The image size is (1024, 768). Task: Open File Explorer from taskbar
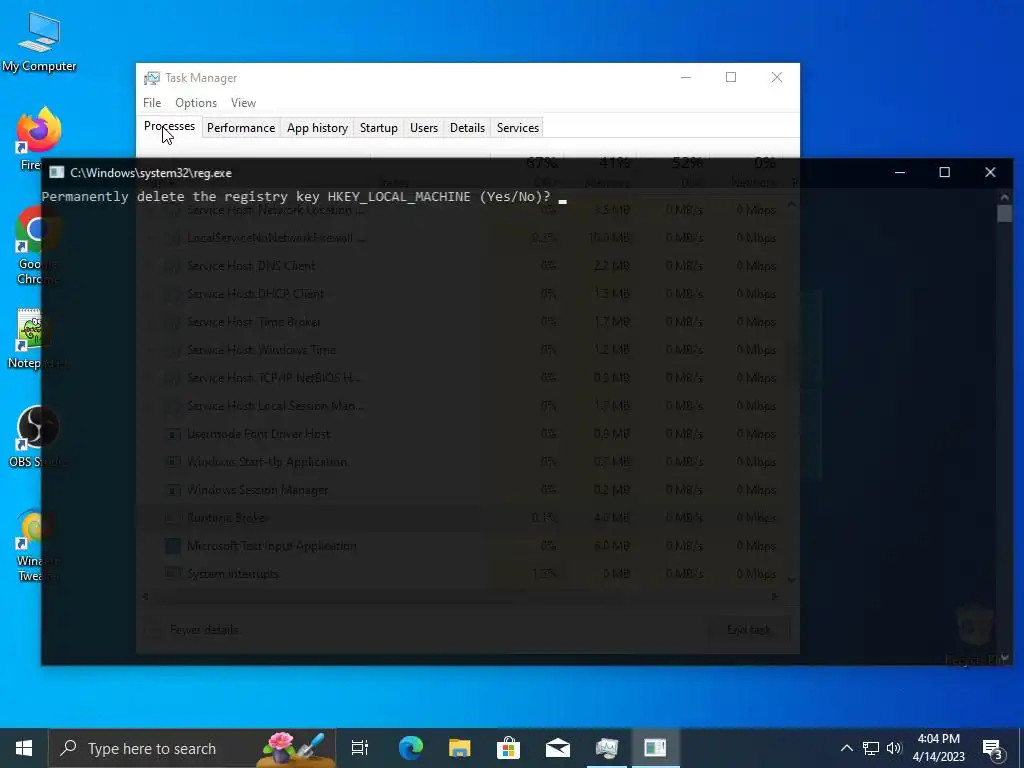coord(460,748)
